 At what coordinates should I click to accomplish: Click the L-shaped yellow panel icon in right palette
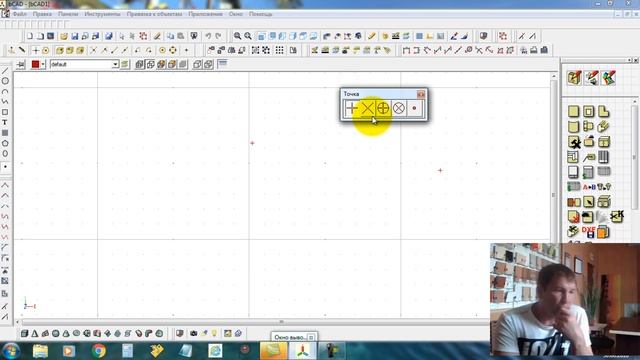pyautogui.click(x=604, y=111)
